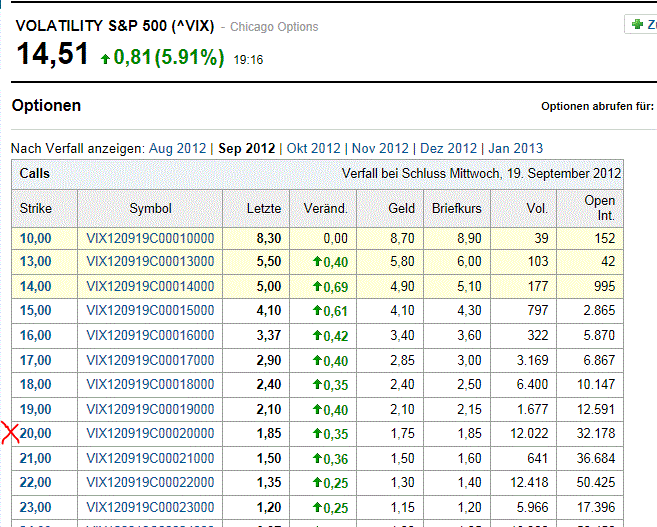The height and width of the screenshot is (527, 657).
Task: Click open interest 995
Action: click(x=605, y=286)
